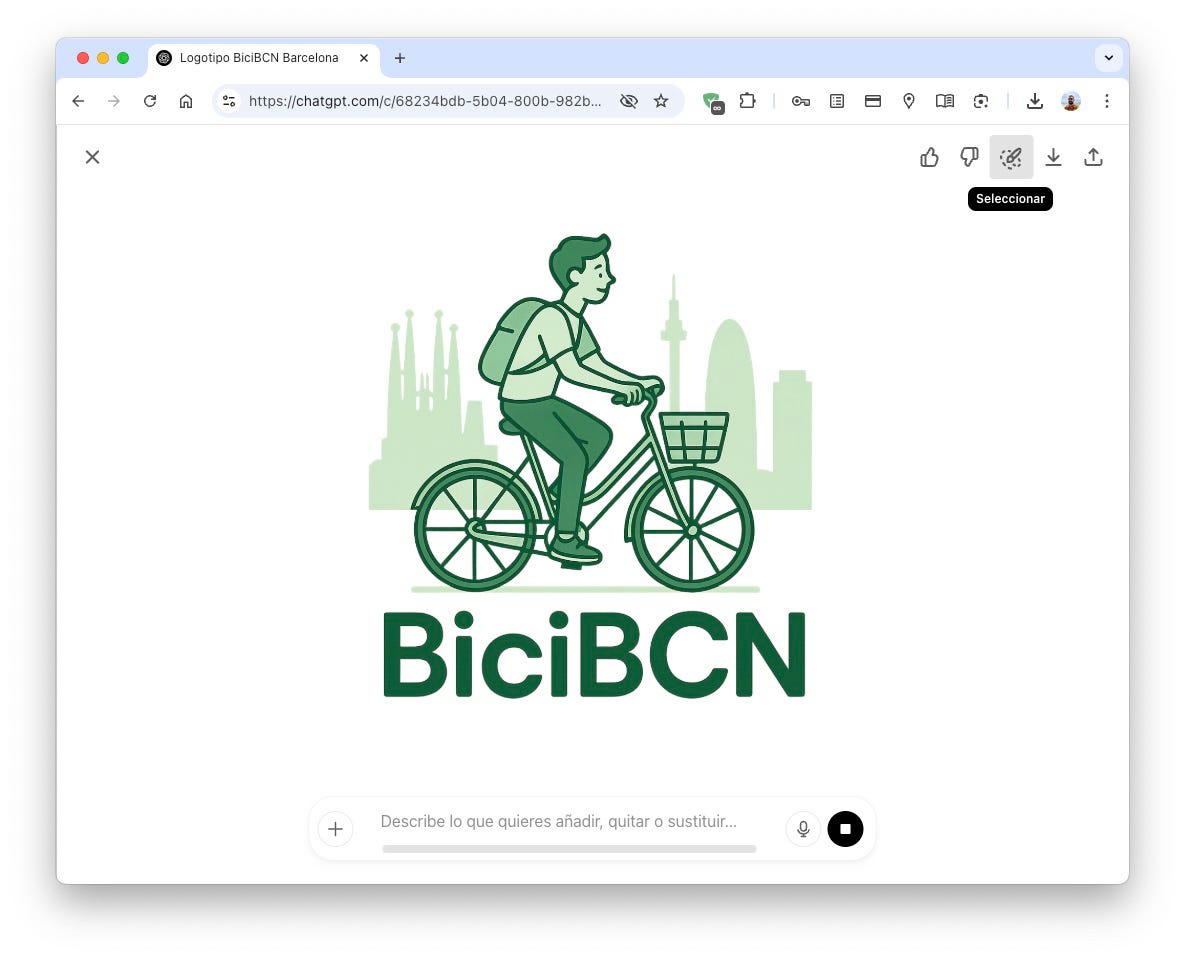The height and width of the screenshot is (958, 1185).
Task: Open browser downloads tray
Action: 1035,101
